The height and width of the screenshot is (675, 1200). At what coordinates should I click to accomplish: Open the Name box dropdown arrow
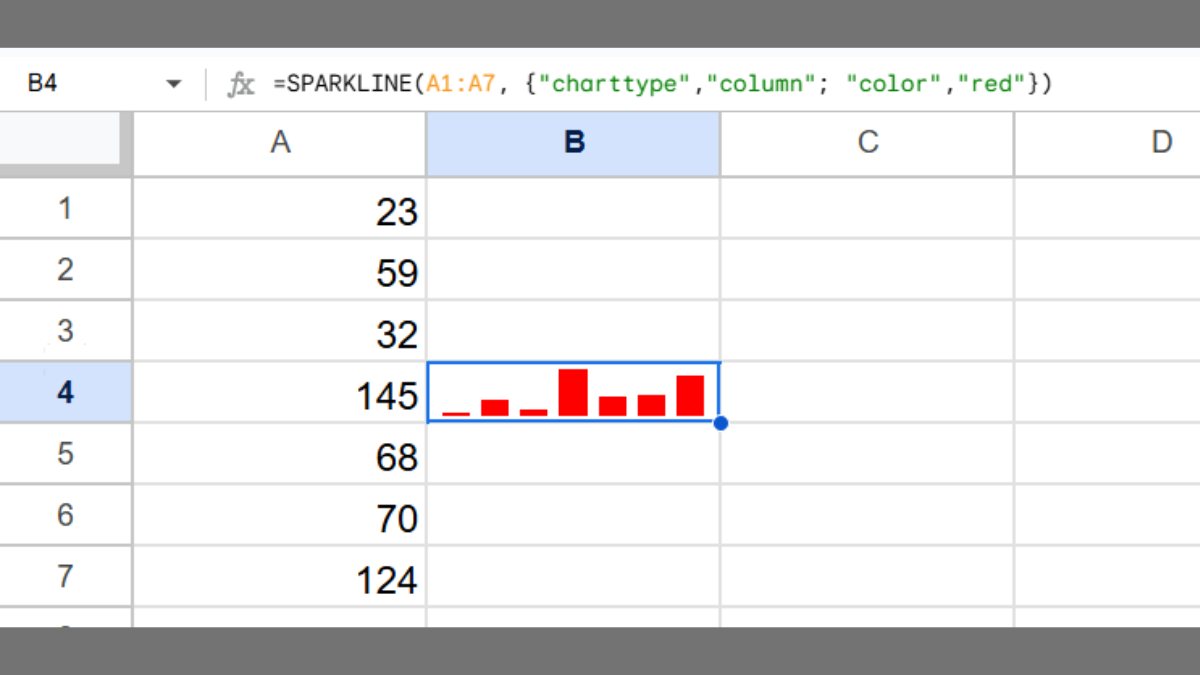coord(174,85)
